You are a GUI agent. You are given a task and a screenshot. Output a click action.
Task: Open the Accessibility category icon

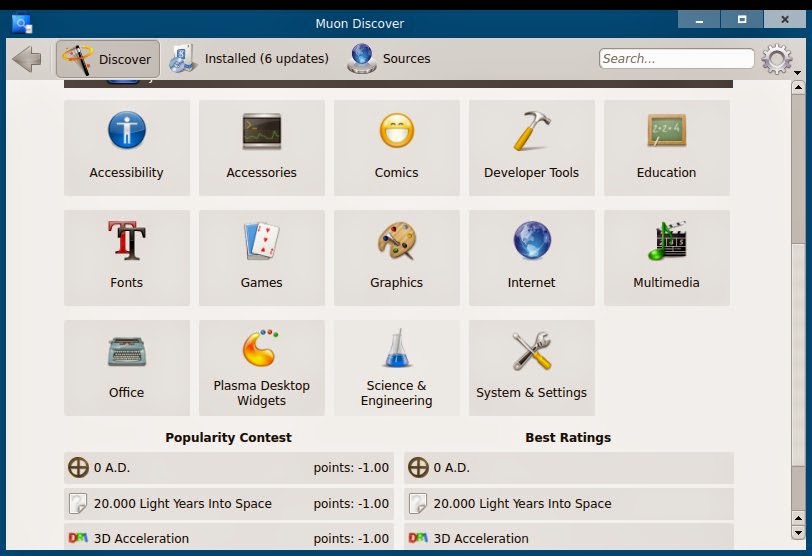coord(127,129)
